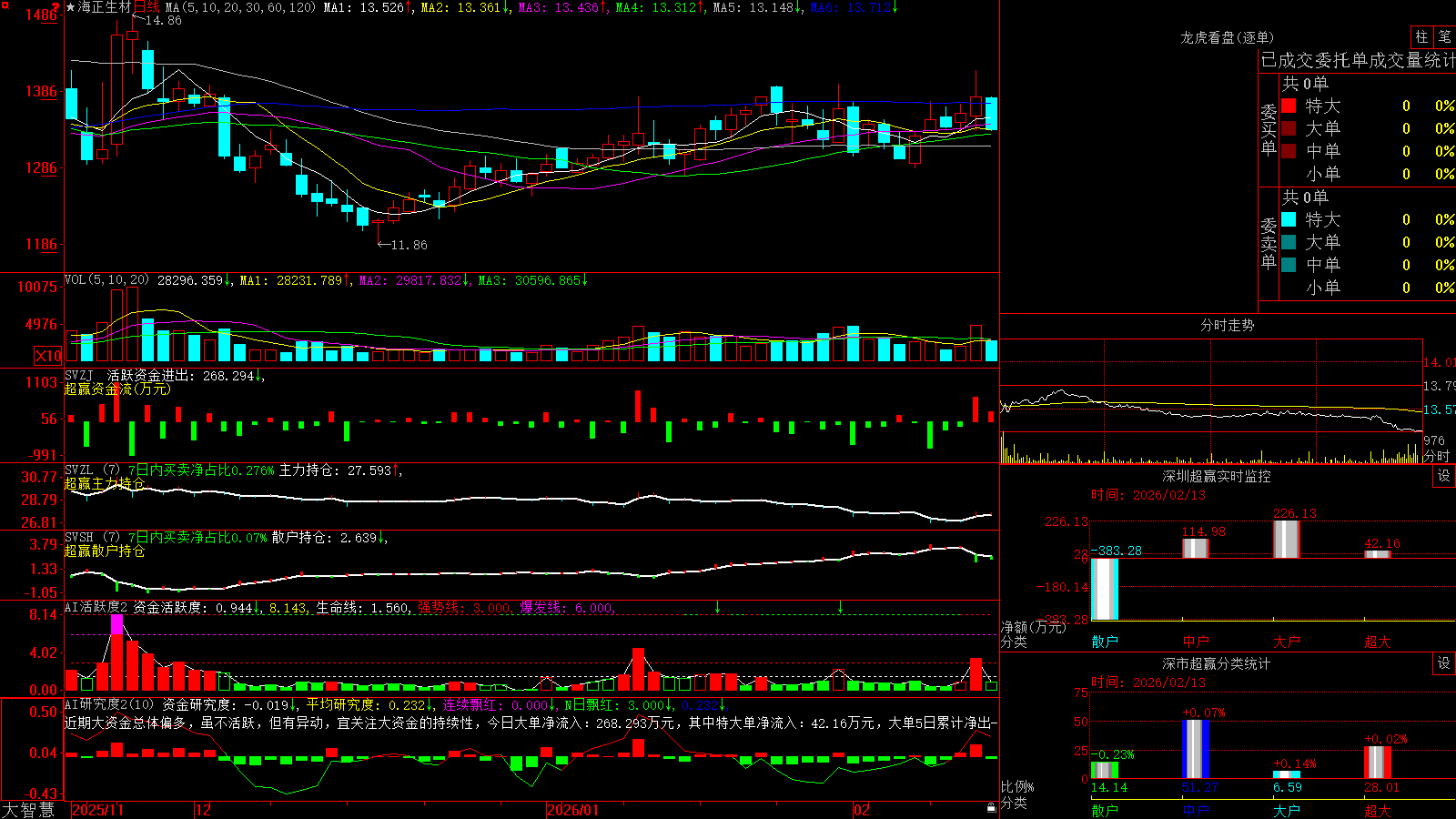Switch 龙虎看盘 to 柱 bar view

(x=1421, y=37)
